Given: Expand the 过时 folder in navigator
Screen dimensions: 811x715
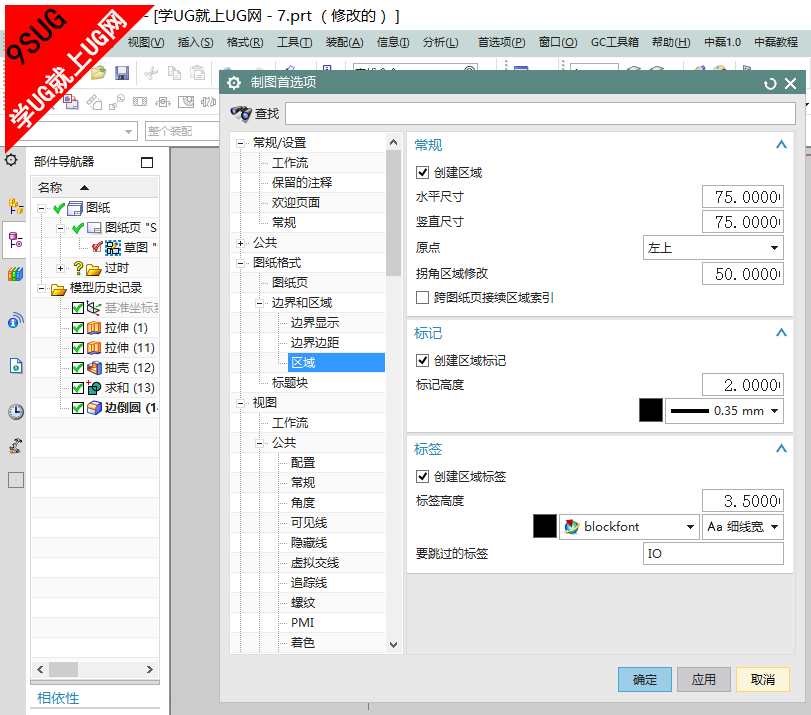Looking at the screenshot, I should (x=61, y=268).
